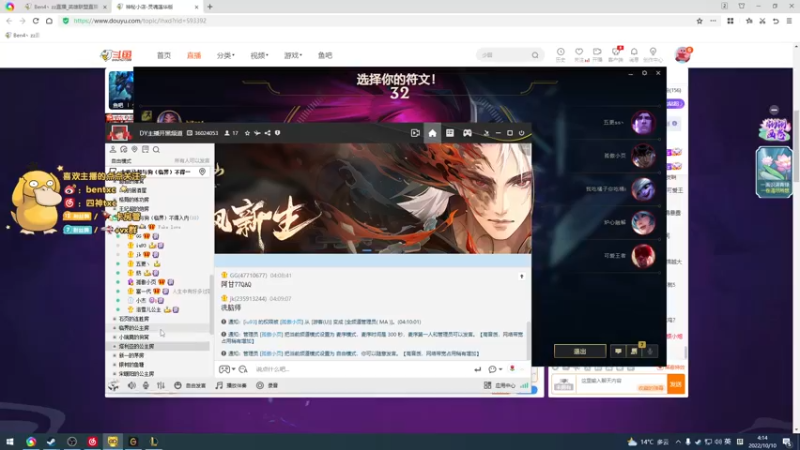Image resolution: width=800 pixels, height=450 pixels.
Task: Click the Bend bookmark in bookmarks bar
Action: [x=22, y=35]
